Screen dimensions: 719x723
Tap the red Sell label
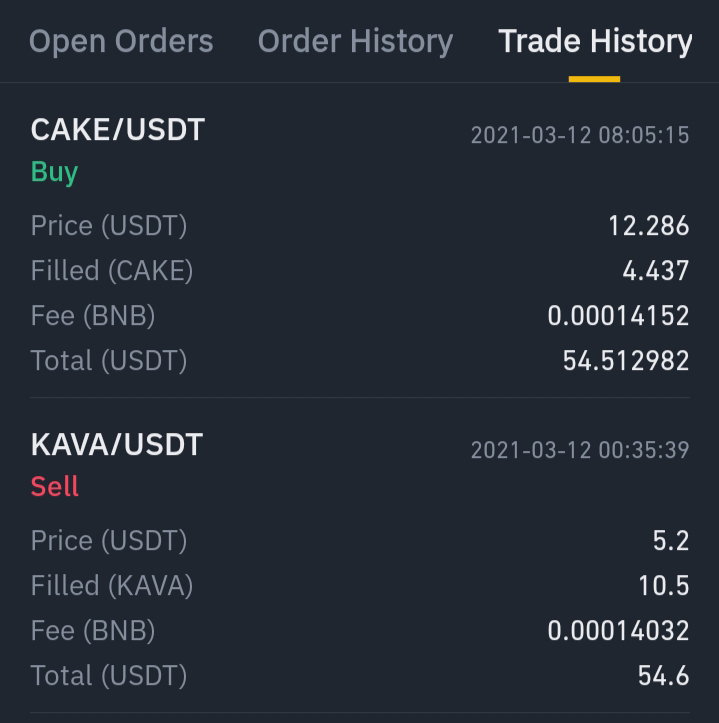[54, 486]
